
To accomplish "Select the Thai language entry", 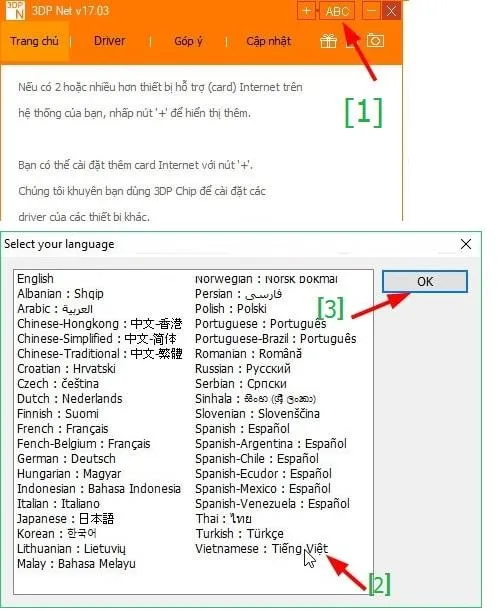I will click(x=223, y=519).
